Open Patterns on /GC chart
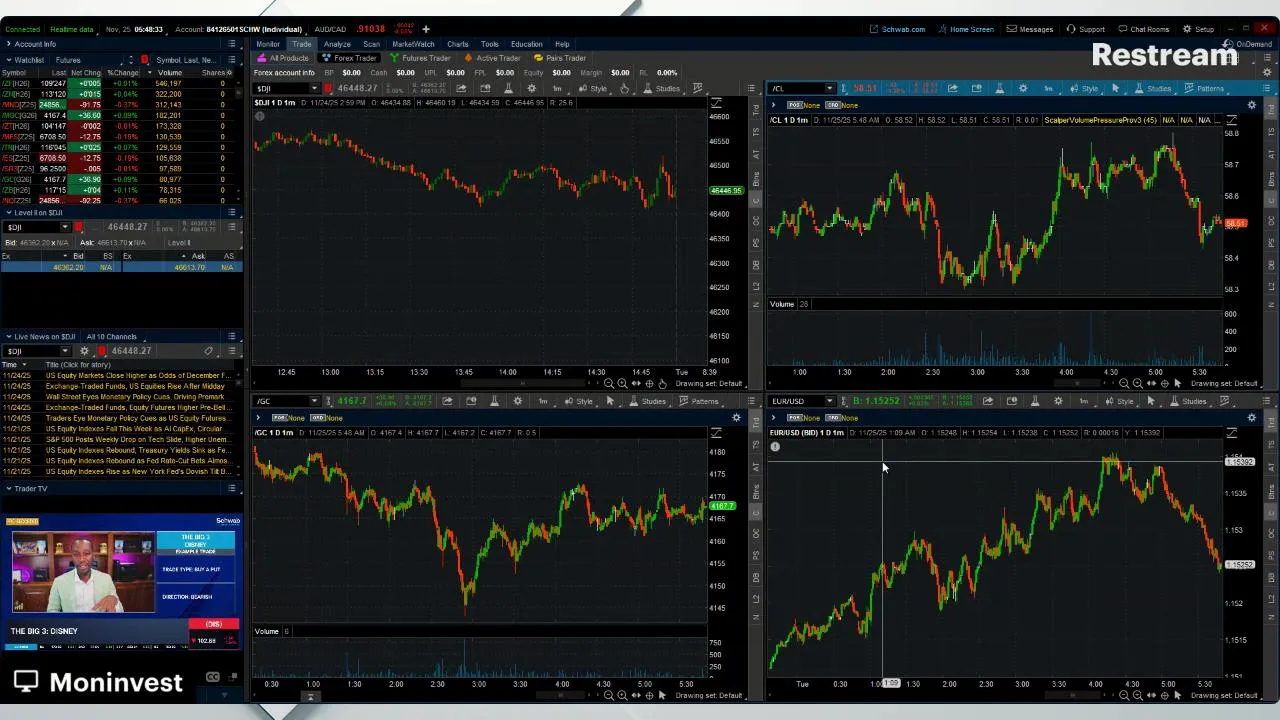Viewport: 1280px width, 720px height. click(x=698, y=401)
